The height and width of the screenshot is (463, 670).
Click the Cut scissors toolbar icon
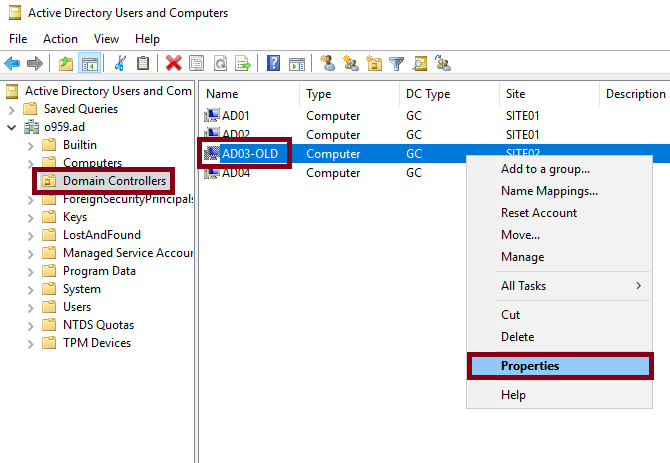[x=120, y=64]
